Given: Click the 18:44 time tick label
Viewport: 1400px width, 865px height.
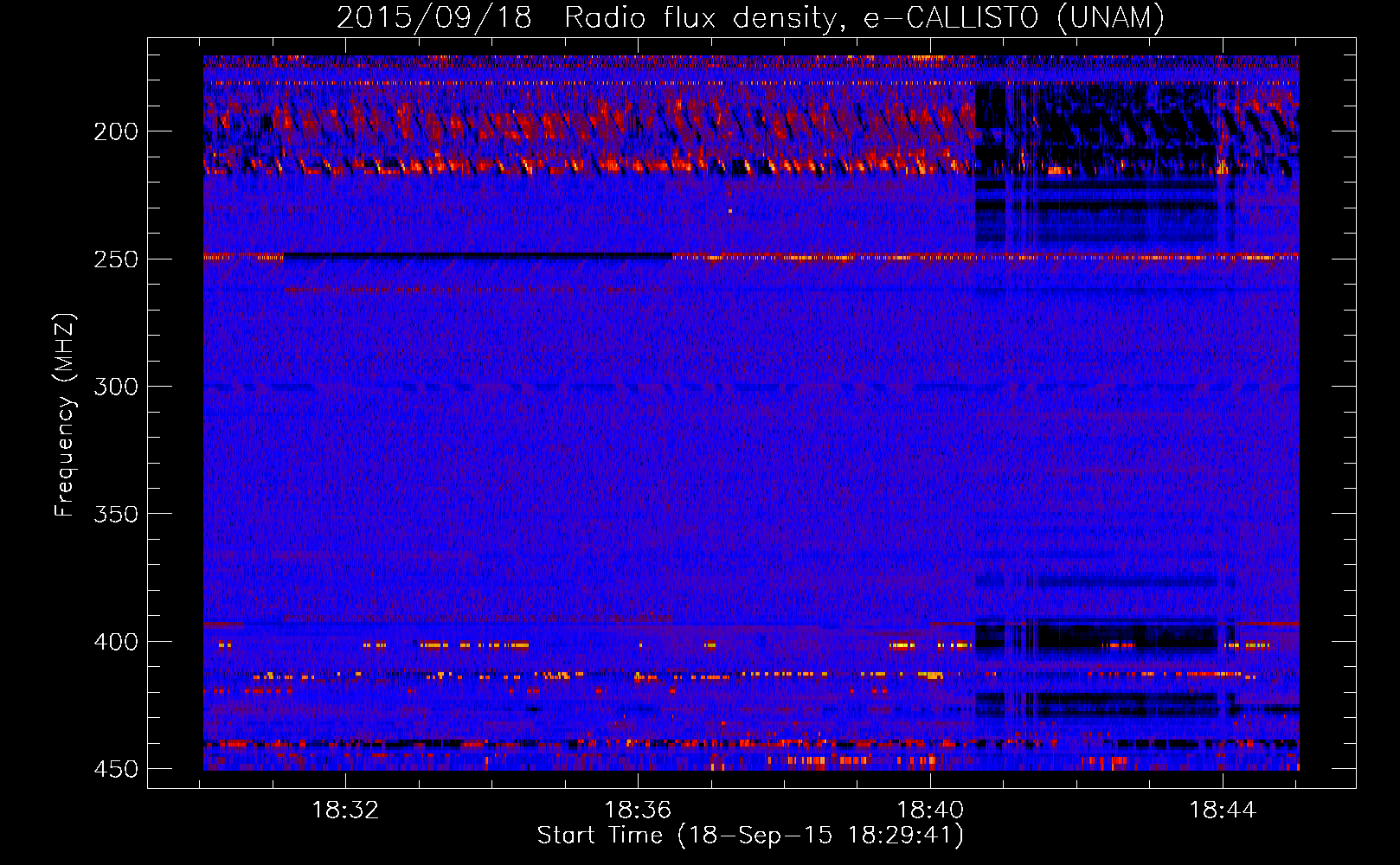Looking at the screenshot, I should (x=1223, y=811).
